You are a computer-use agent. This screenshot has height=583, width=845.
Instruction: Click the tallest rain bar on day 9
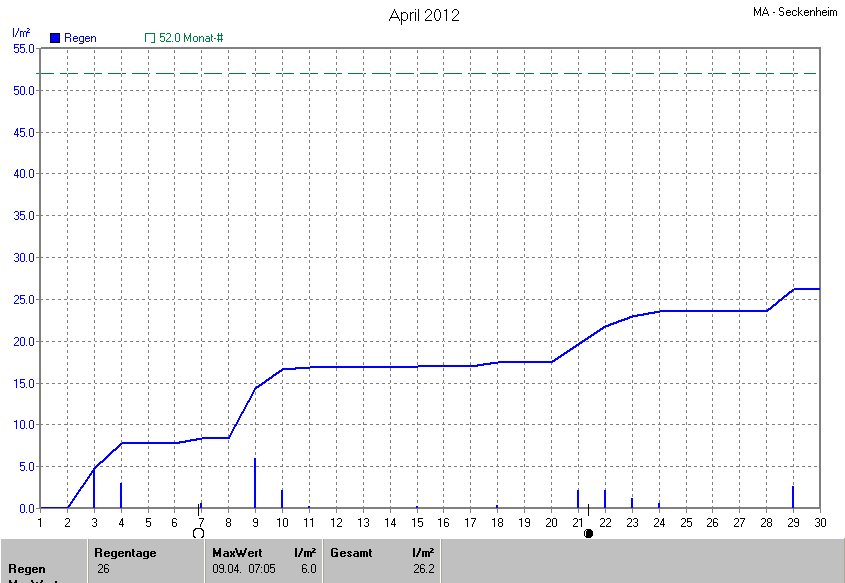(255, 484)
